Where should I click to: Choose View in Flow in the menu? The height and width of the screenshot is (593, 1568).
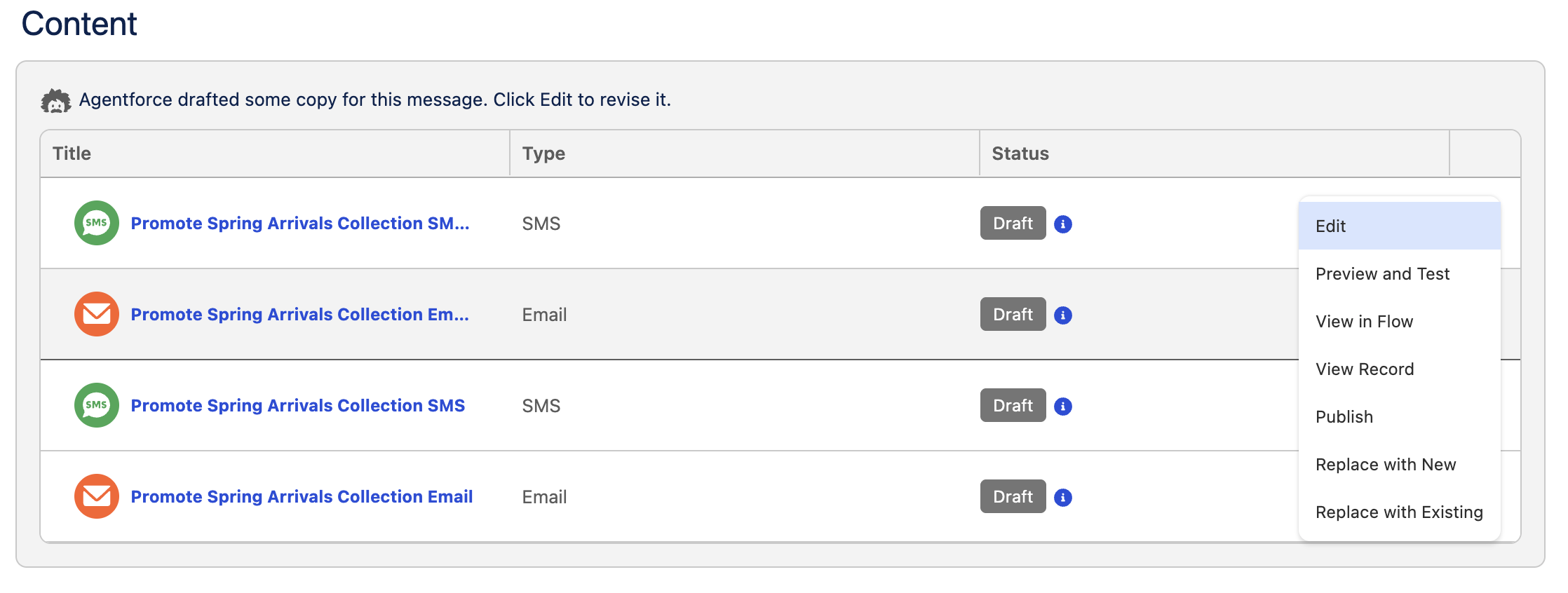[x=1364, y=322]
